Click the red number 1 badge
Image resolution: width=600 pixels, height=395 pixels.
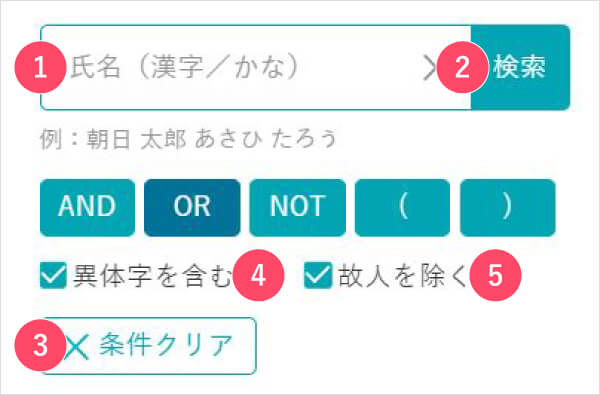[40, 67]
